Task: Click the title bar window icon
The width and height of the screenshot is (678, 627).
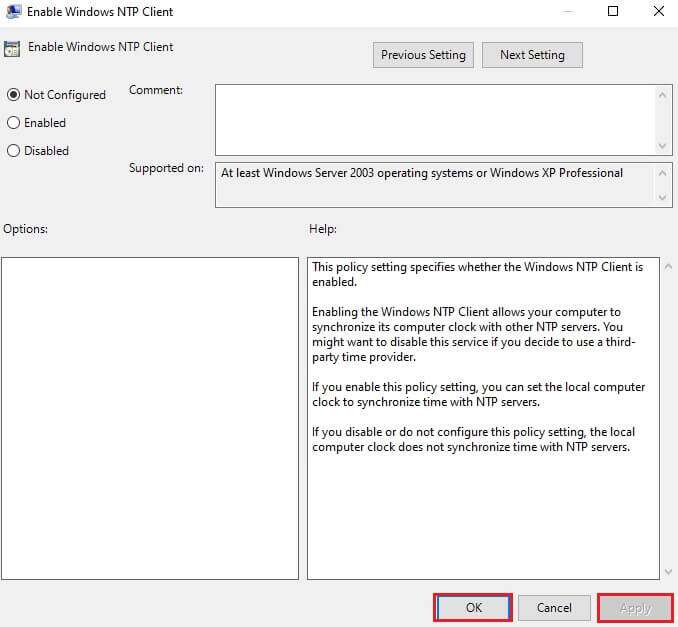Action: click(13, 11)
